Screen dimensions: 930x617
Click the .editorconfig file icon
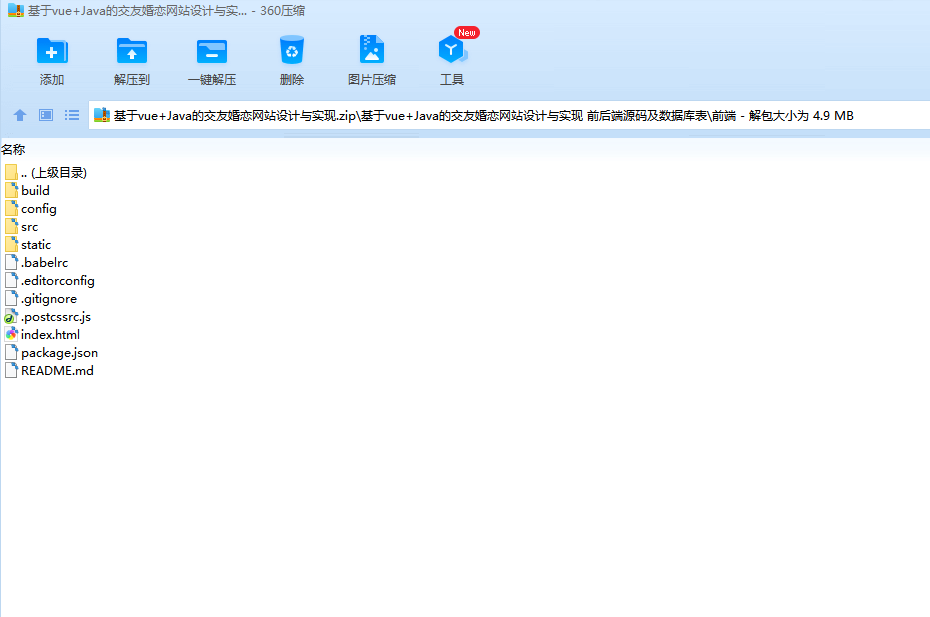pos(11,280)
